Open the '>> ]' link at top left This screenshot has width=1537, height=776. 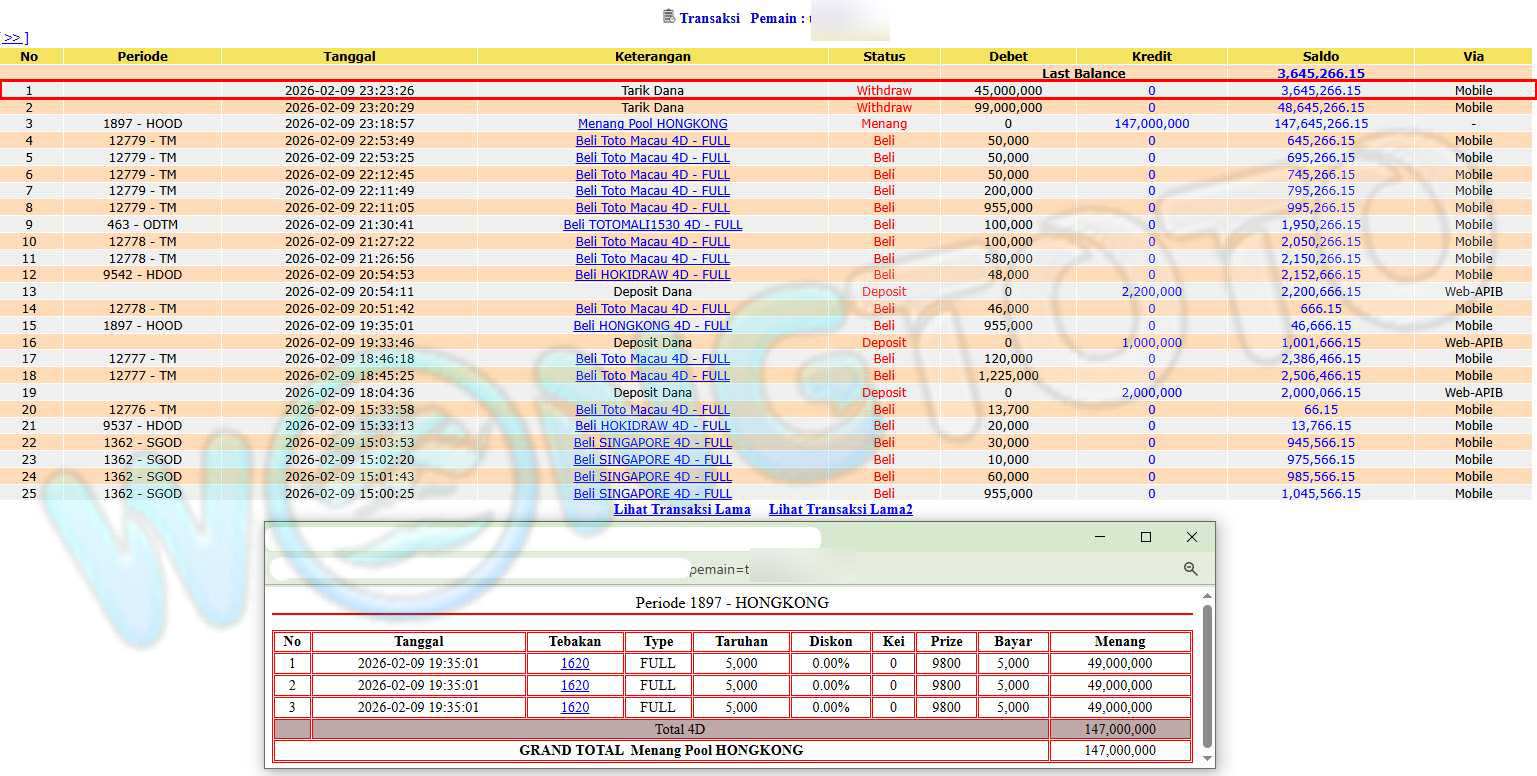point(14,38)
